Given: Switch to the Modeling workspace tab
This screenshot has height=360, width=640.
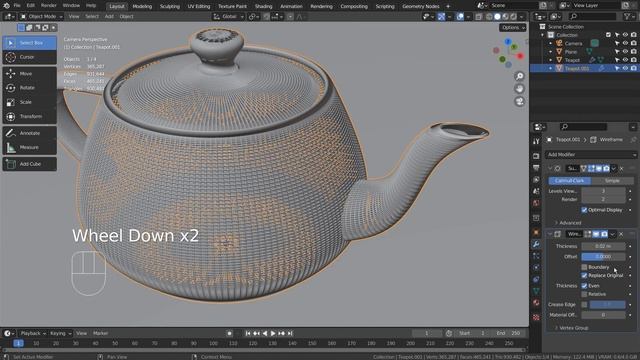Looking at the screenshot, I should click(142, 6).
